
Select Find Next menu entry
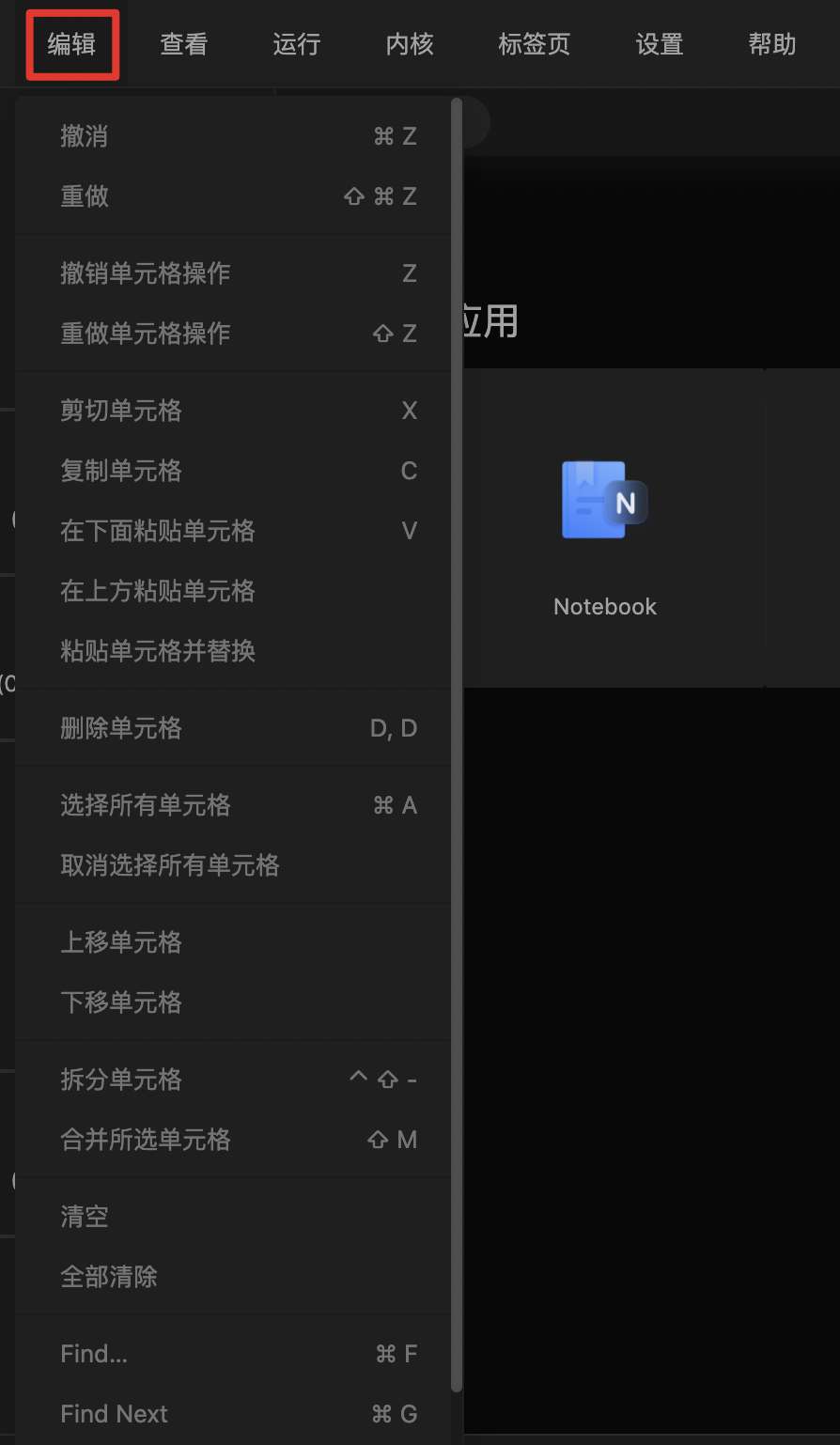point(233,1414)
